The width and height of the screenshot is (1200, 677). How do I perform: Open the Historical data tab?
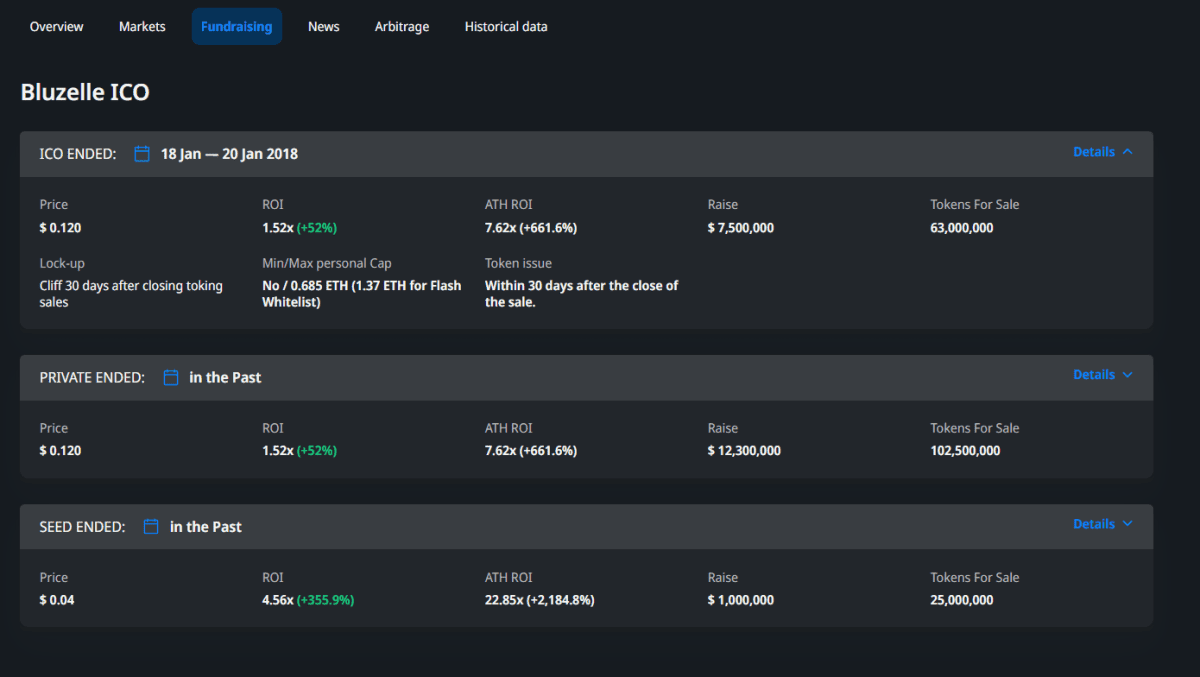506,27
